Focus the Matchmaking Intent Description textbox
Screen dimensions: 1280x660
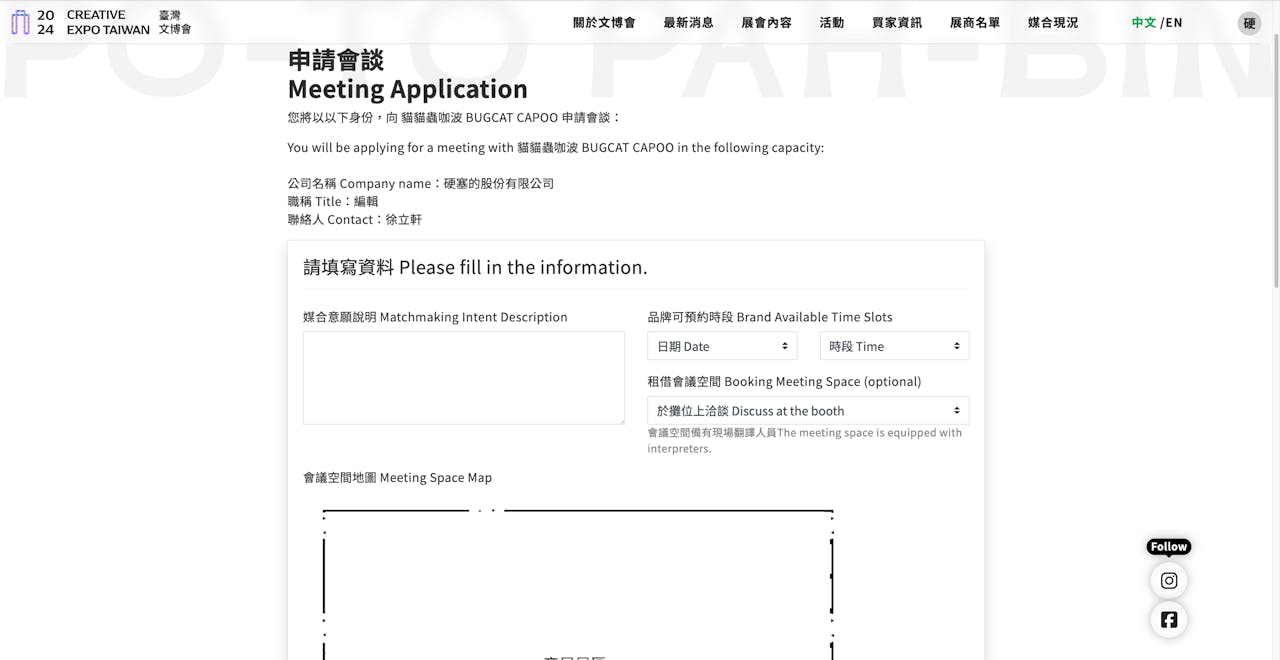pyautogui.click(x=464, y=378)
